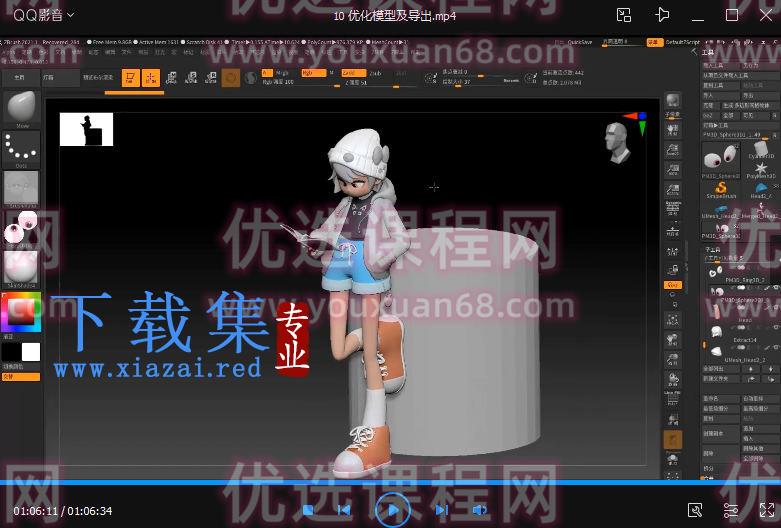The image size is (781, 528).
Task: Open the toolbox icon left of settings
Action: click(695, 510)
